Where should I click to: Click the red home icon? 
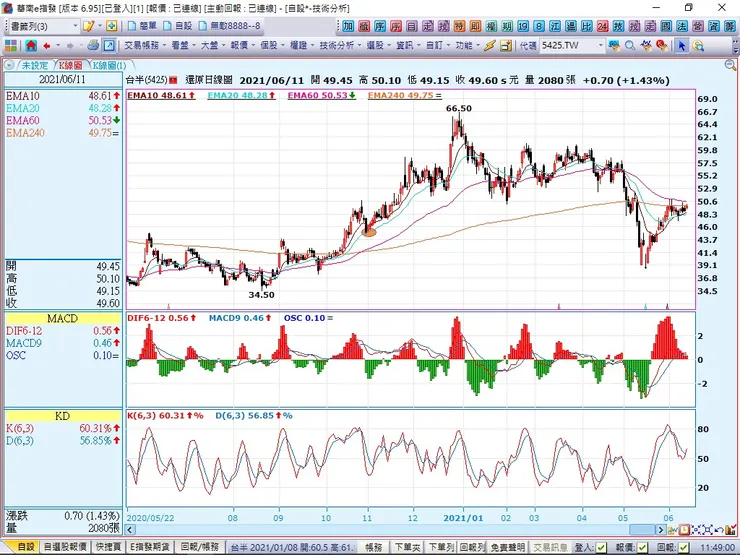[x=31, y=46]
